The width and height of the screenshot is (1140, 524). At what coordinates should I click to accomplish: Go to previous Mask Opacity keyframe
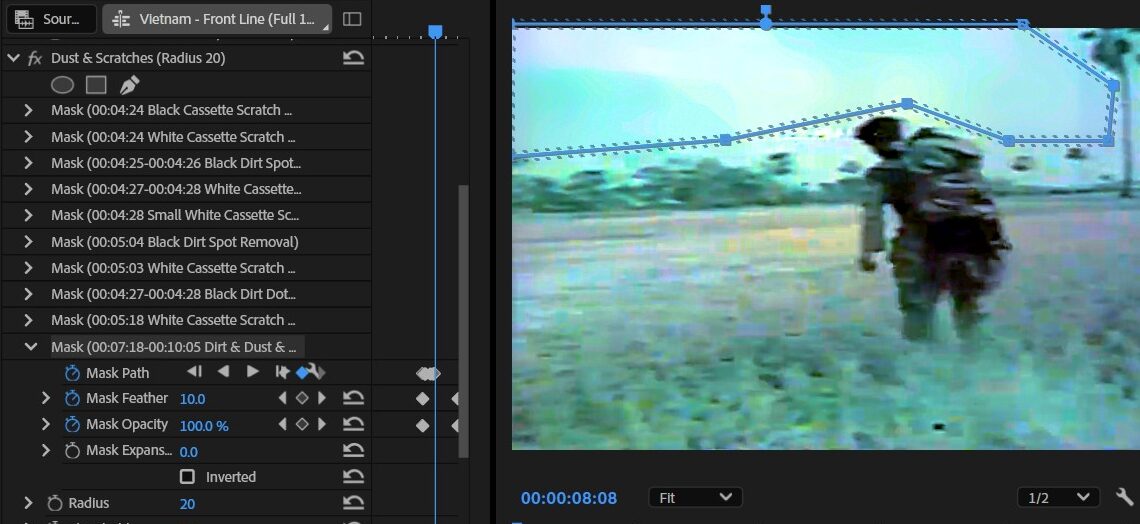(x=283, y=424)
